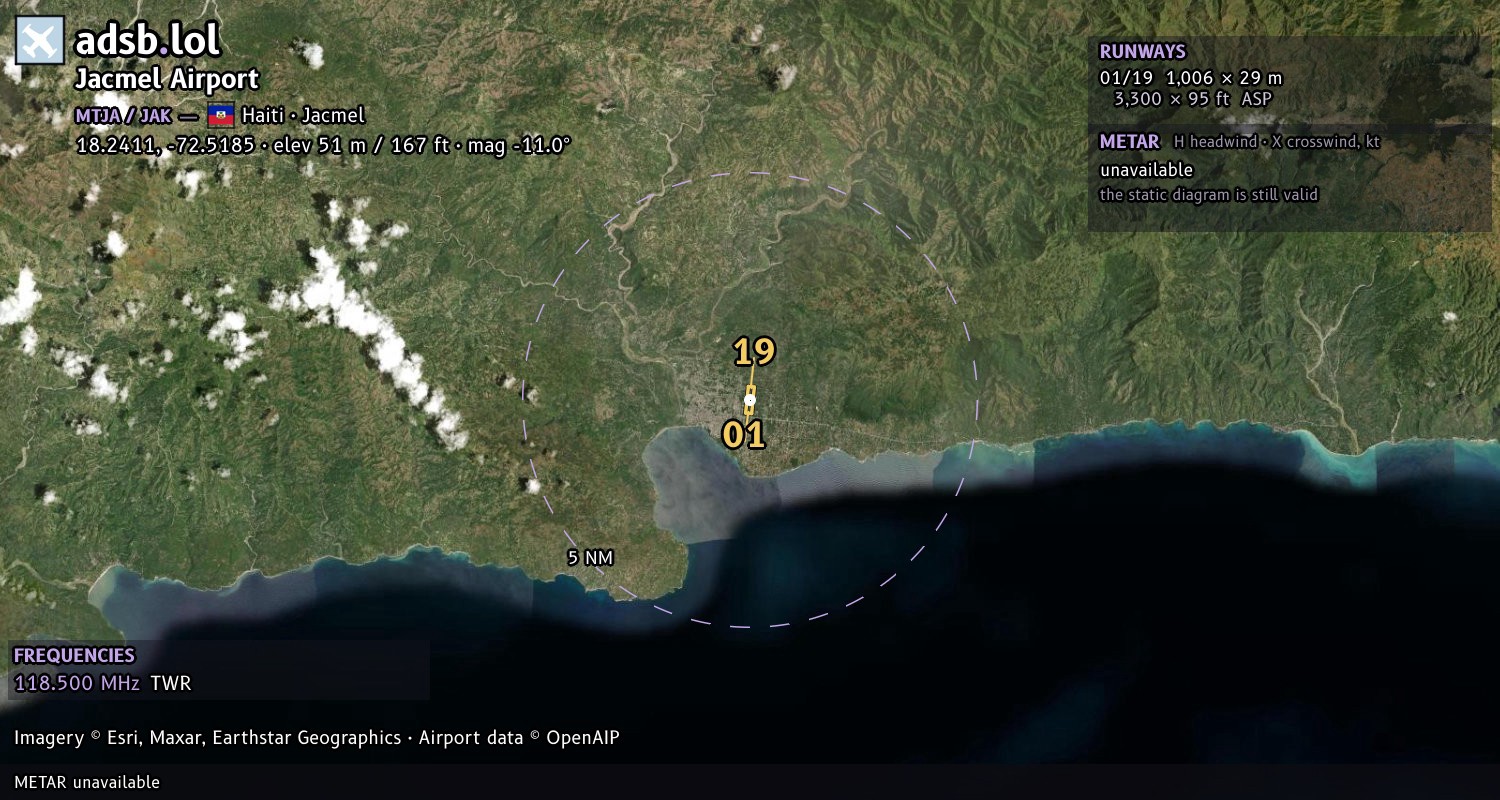Viewport: 1500px width, 800px height.
Task: Click the white airport center marker
Action: tap(750, 399)
